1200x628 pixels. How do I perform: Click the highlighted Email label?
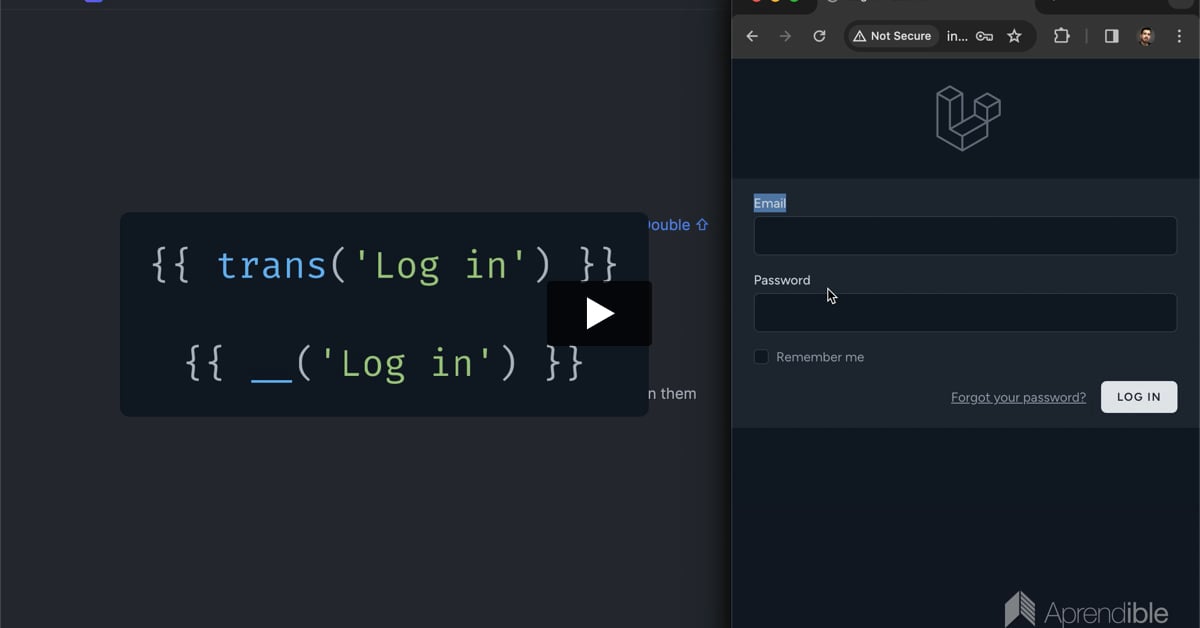770,203
